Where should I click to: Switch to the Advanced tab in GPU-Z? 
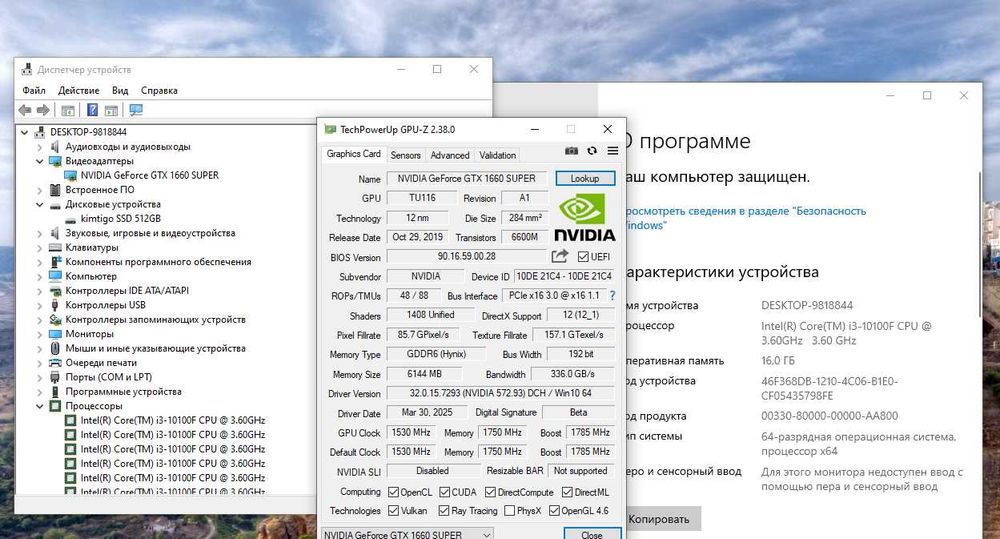[x=450, y=155]
